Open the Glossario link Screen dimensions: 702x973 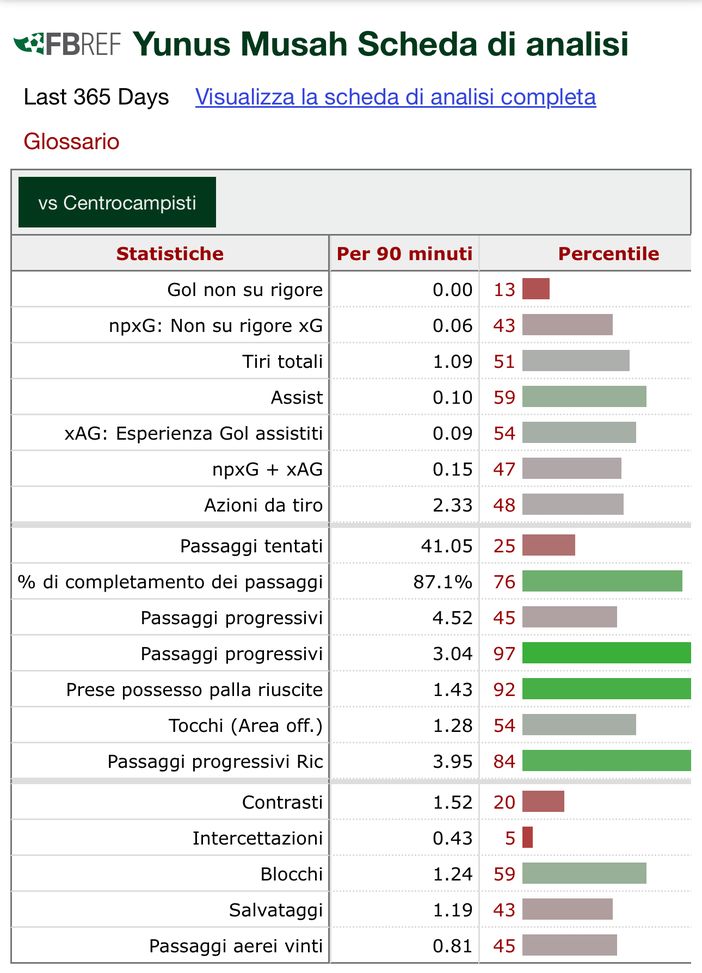(71, 141)
